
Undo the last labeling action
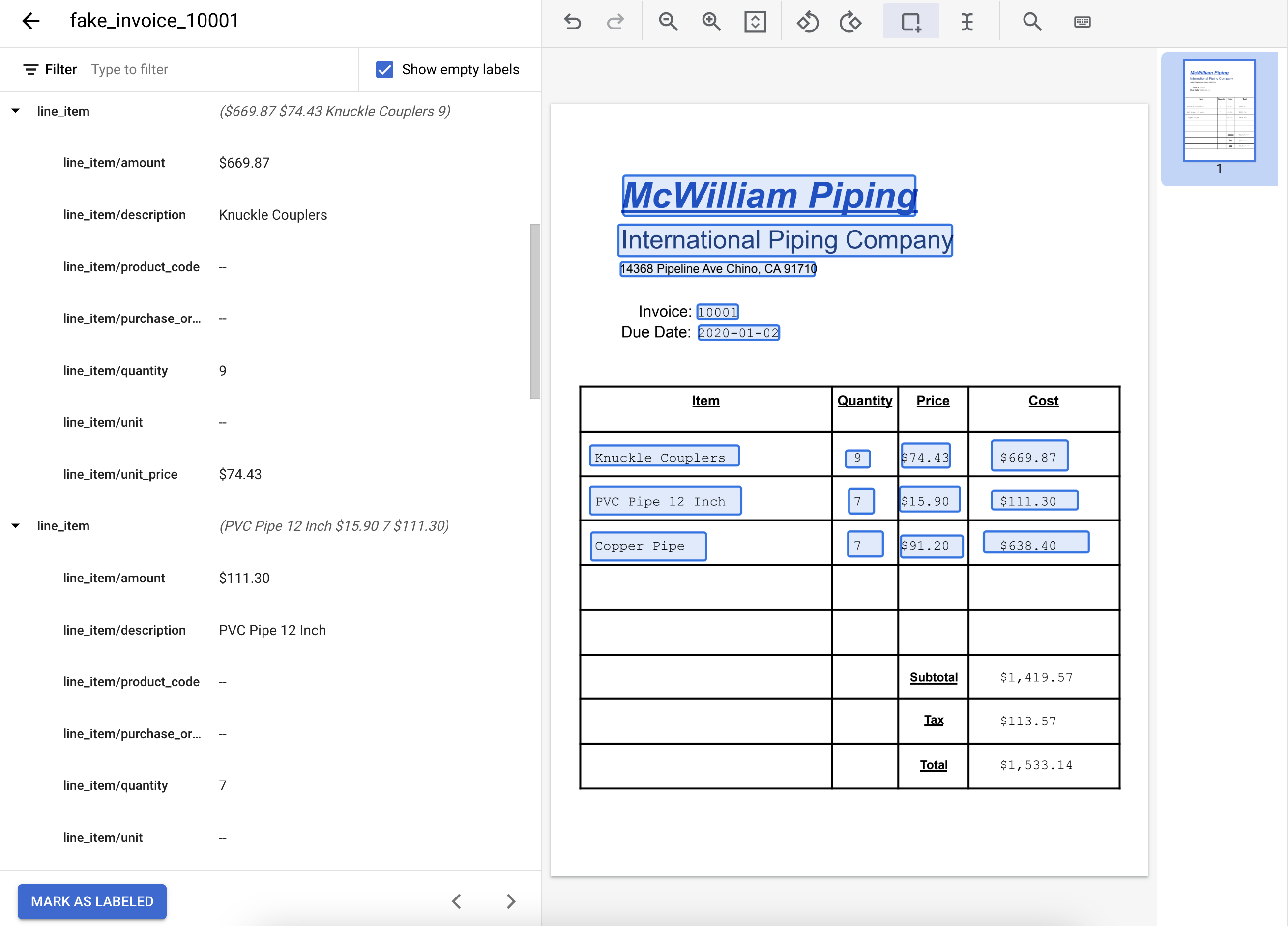click(x=572, y=22)
